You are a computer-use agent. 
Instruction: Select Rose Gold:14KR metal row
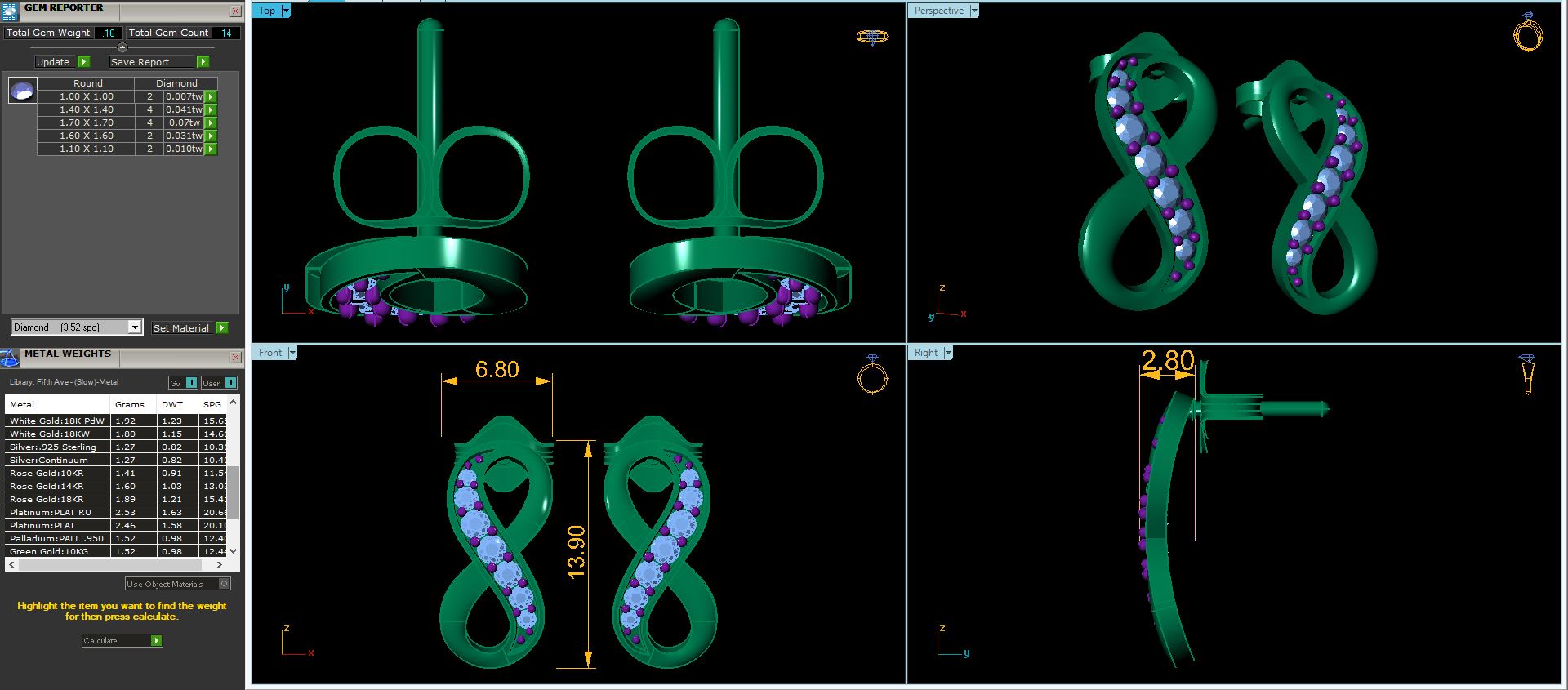pos(116,486)
